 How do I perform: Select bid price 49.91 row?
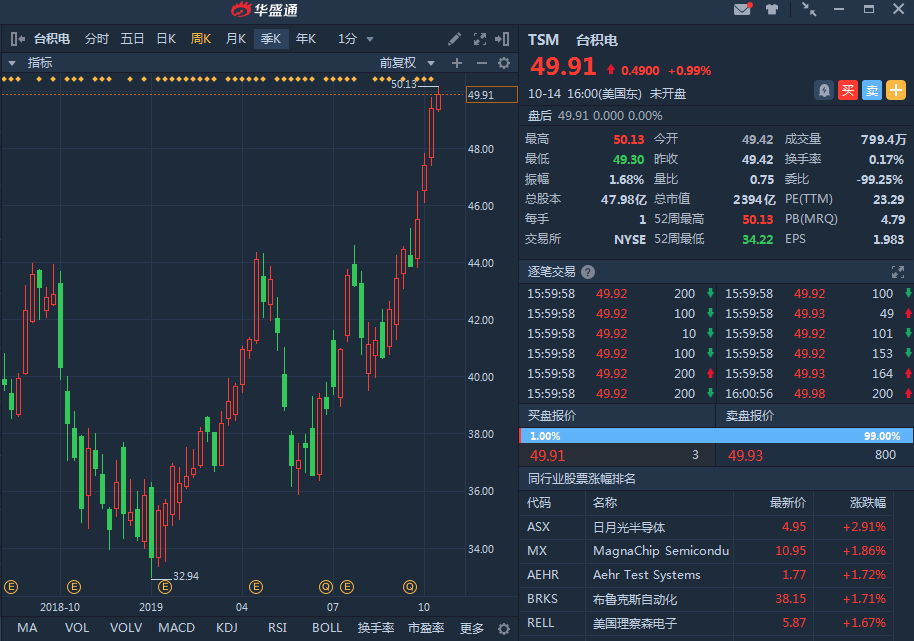617,455
